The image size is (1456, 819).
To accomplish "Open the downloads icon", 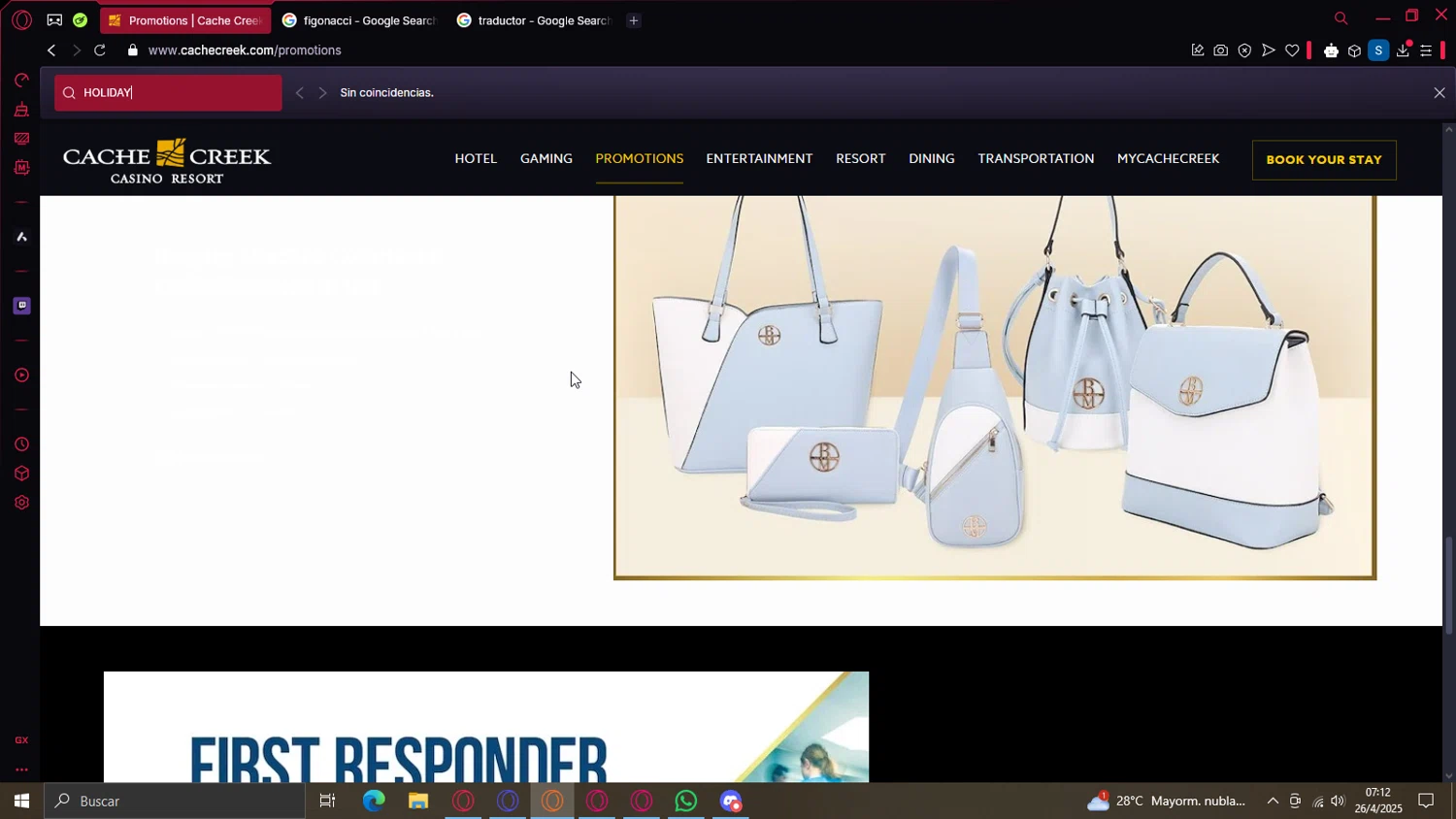I will tap(1403, 50).
